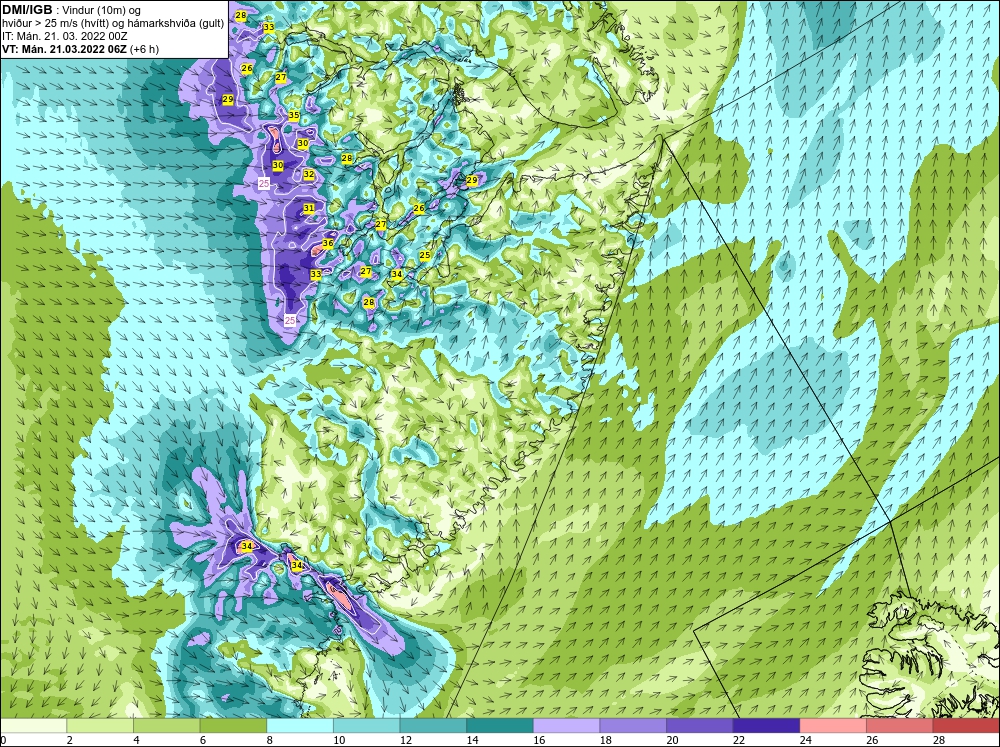Pick the 26–28 m/s salmon red segment
Viewport: 1000px width, 747px height.
tap(900, 725)
